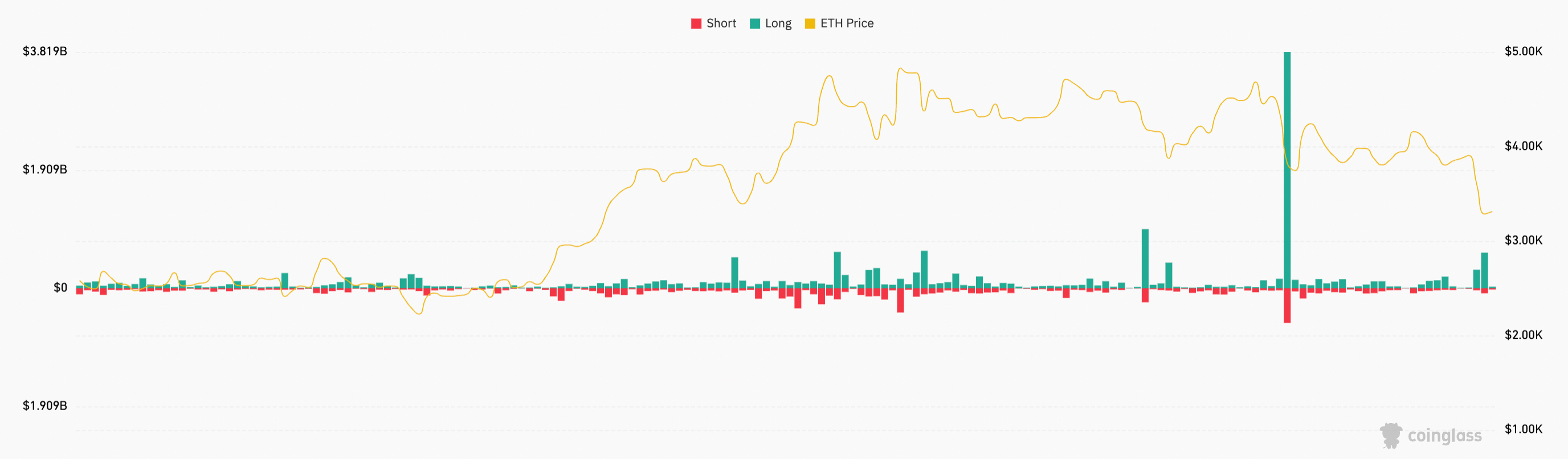The image size is (1568, 459).
Task: Open the coinglass watermark text link
Action: click(x=1444, y=436)
